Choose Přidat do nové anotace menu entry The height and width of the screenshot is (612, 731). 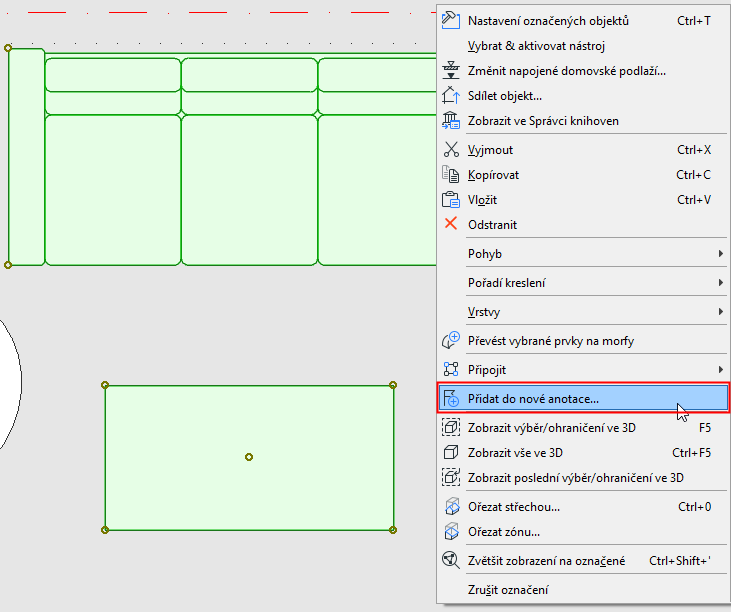[x=583, y=398]
